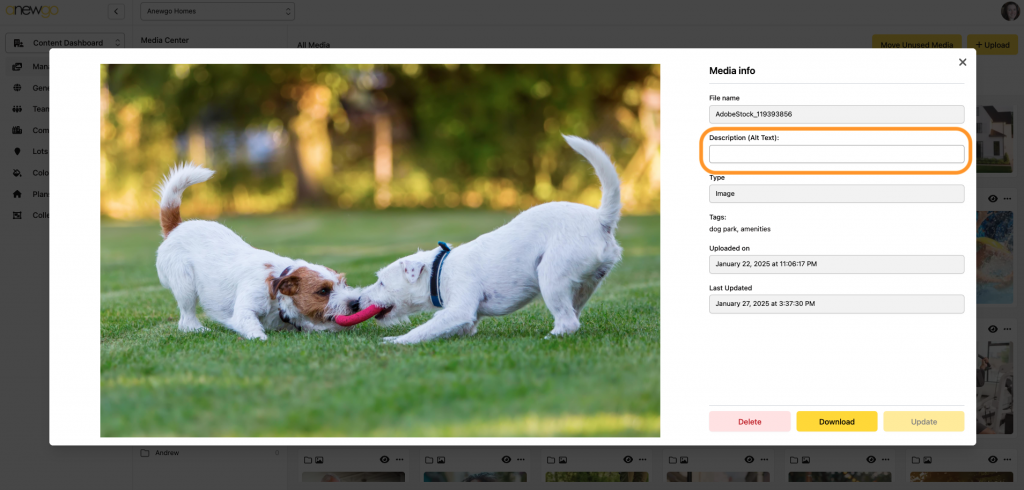The height and width of the screenshot is (490, 1024).
Task: Click the File name field AdobeStock_119393856
Action: click(836, 114)
